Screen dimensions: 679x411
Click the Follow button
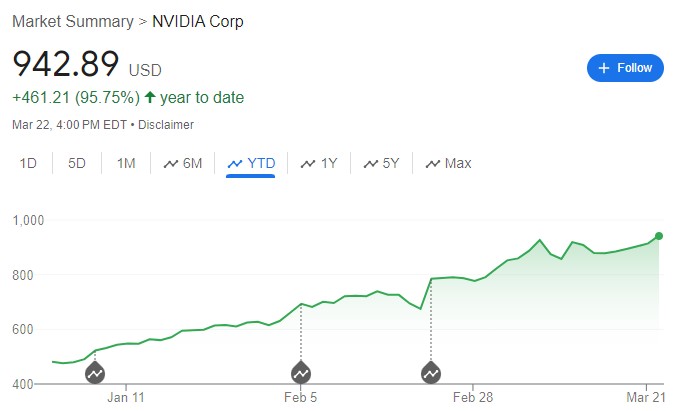pos(624,68)
